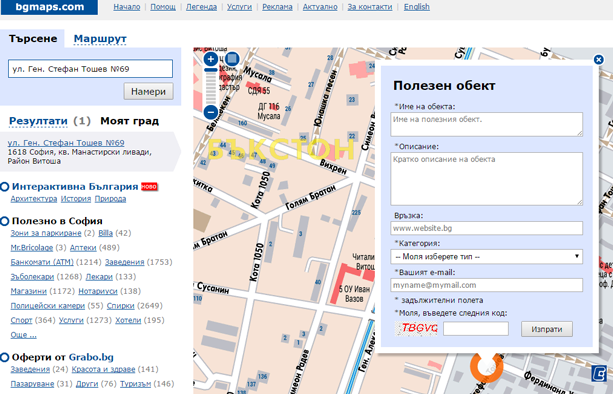The image size is (613, 394).
Task: Open the Спирки link
Action: (120, 305)
